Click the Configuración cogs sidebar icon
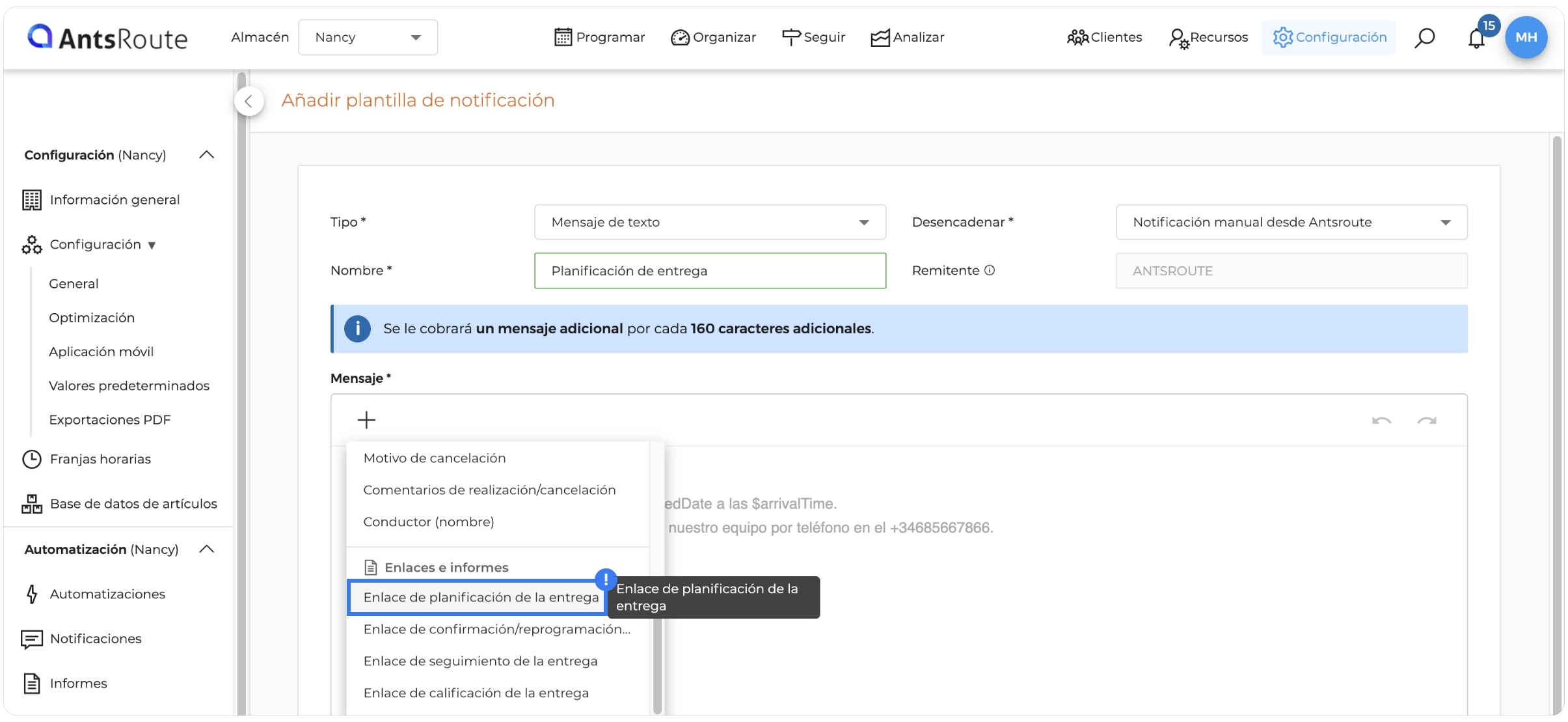The height and width of the screenshot is (722, 1568). pos(31,245)
